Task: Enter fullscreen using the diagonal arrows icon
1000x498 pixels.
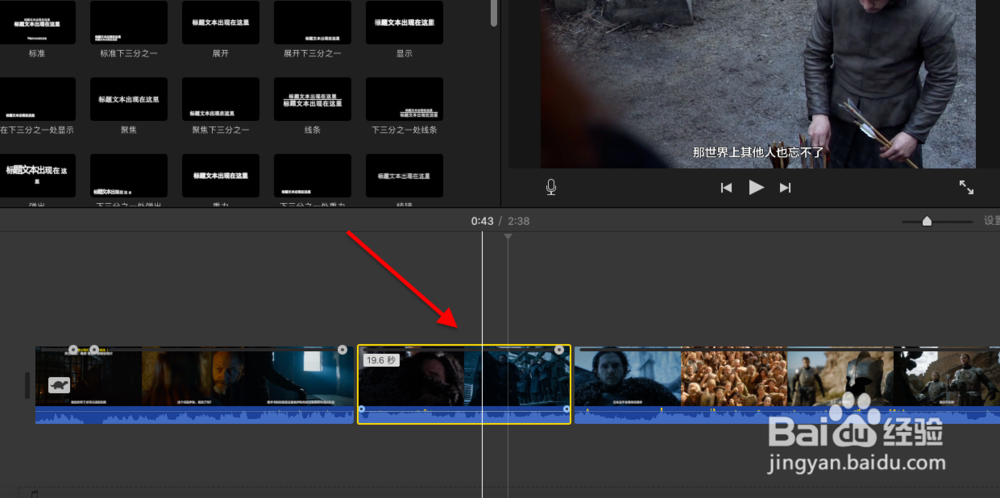Action: coord(966,187)
